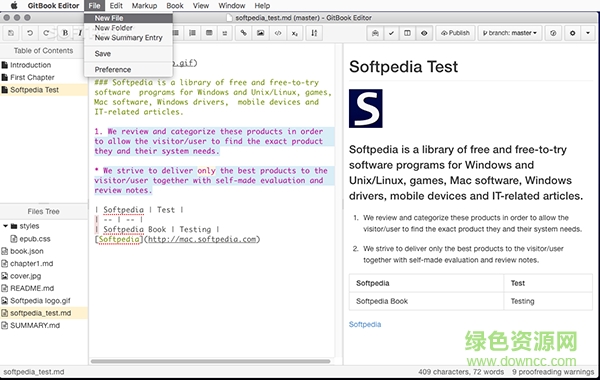Open the glossary book icon
600x380 pixels.
point(375,33)
